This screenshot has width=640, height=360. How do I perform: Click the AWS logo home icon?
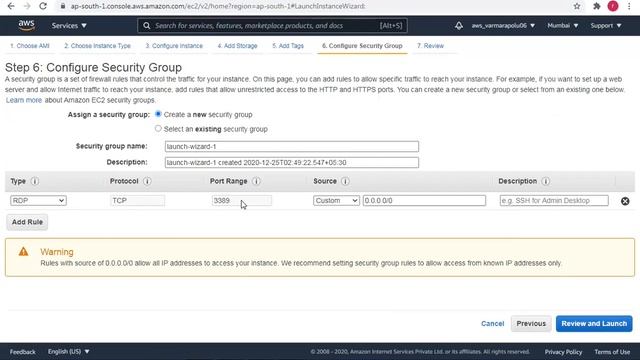tap(27, 25)
